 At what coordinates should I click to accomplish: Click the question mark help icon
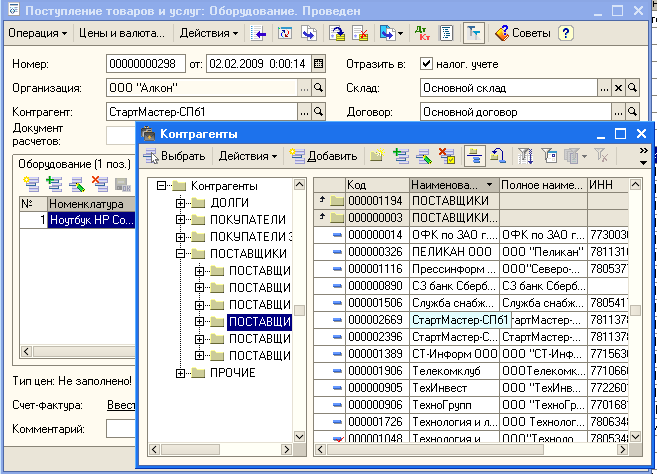pyautogui.click(x=566, y=33)
